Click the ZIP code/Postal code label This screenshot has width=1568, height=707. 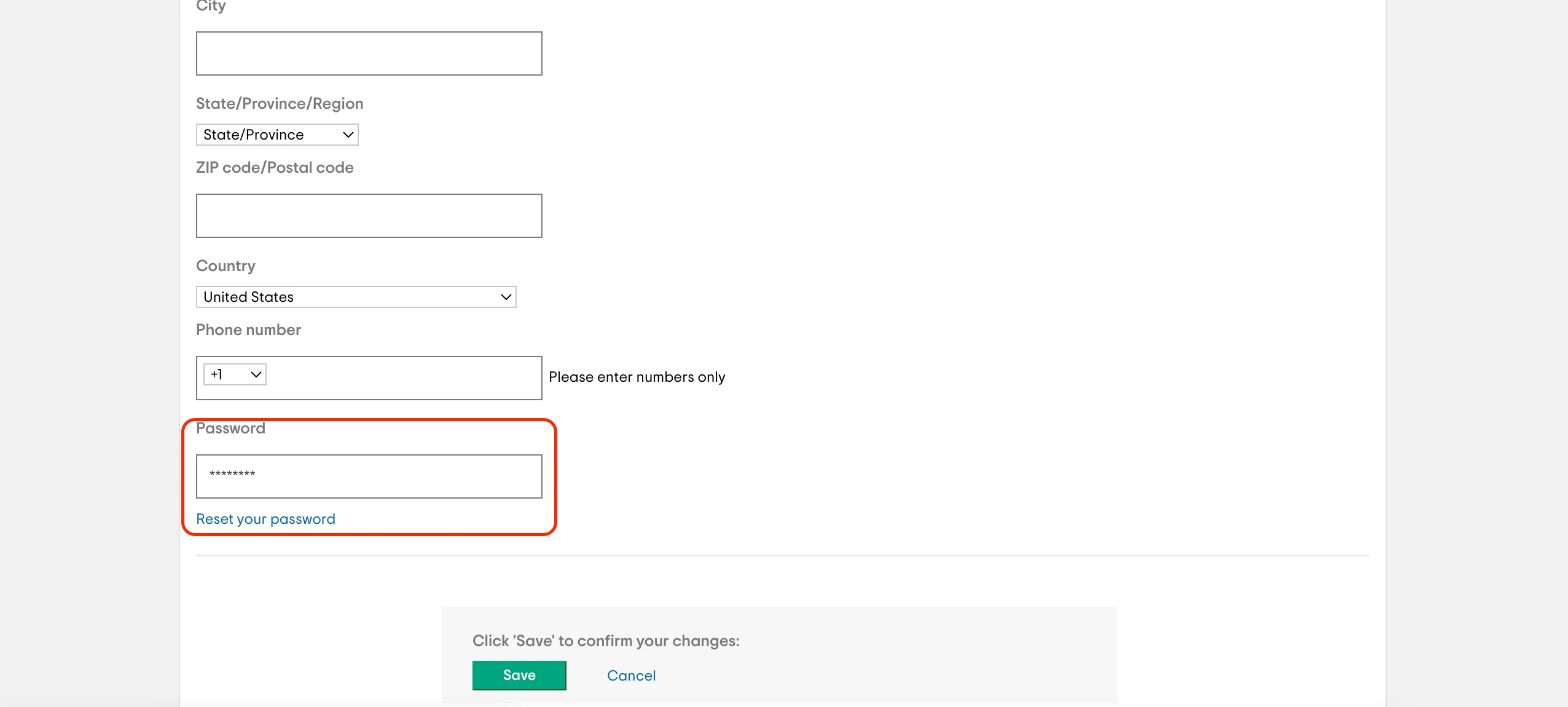275,167
